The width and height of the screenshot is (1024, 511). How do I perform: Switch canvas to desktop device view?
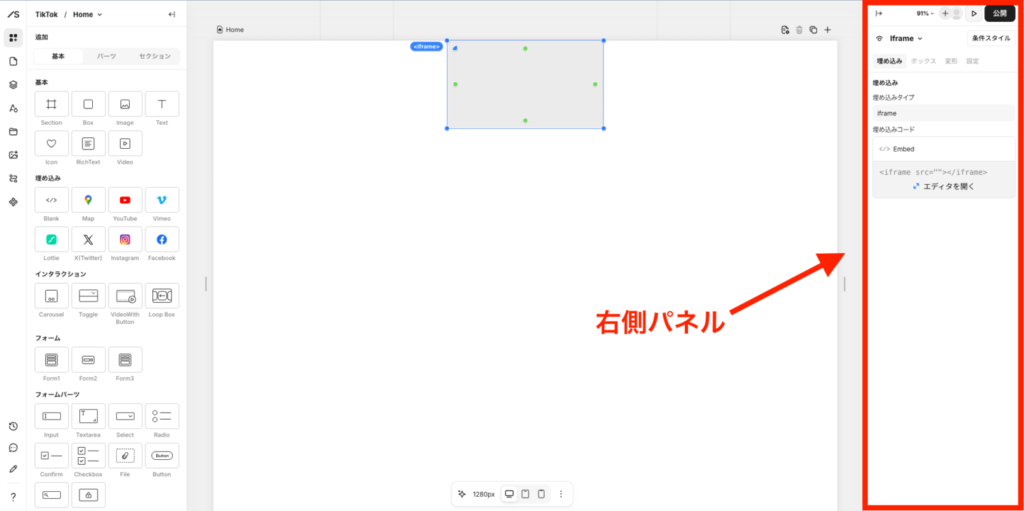pyautogui.click(x=509, y=494)
